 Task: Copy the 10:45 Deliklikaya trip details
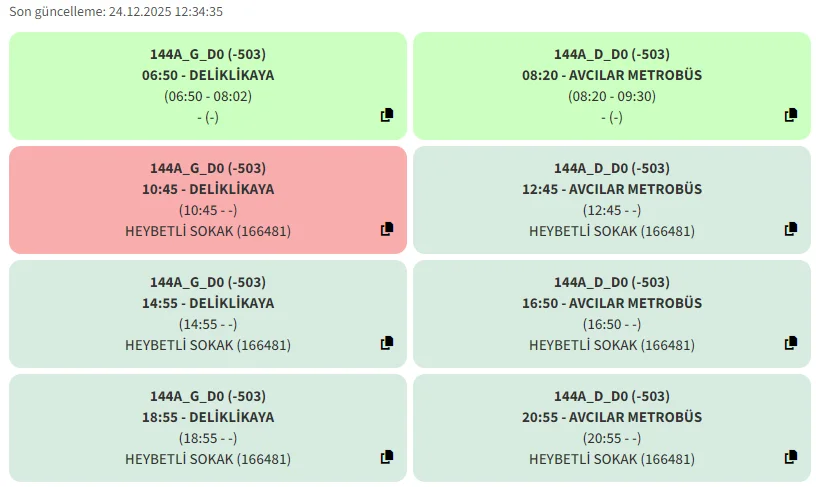click(387, 229)
